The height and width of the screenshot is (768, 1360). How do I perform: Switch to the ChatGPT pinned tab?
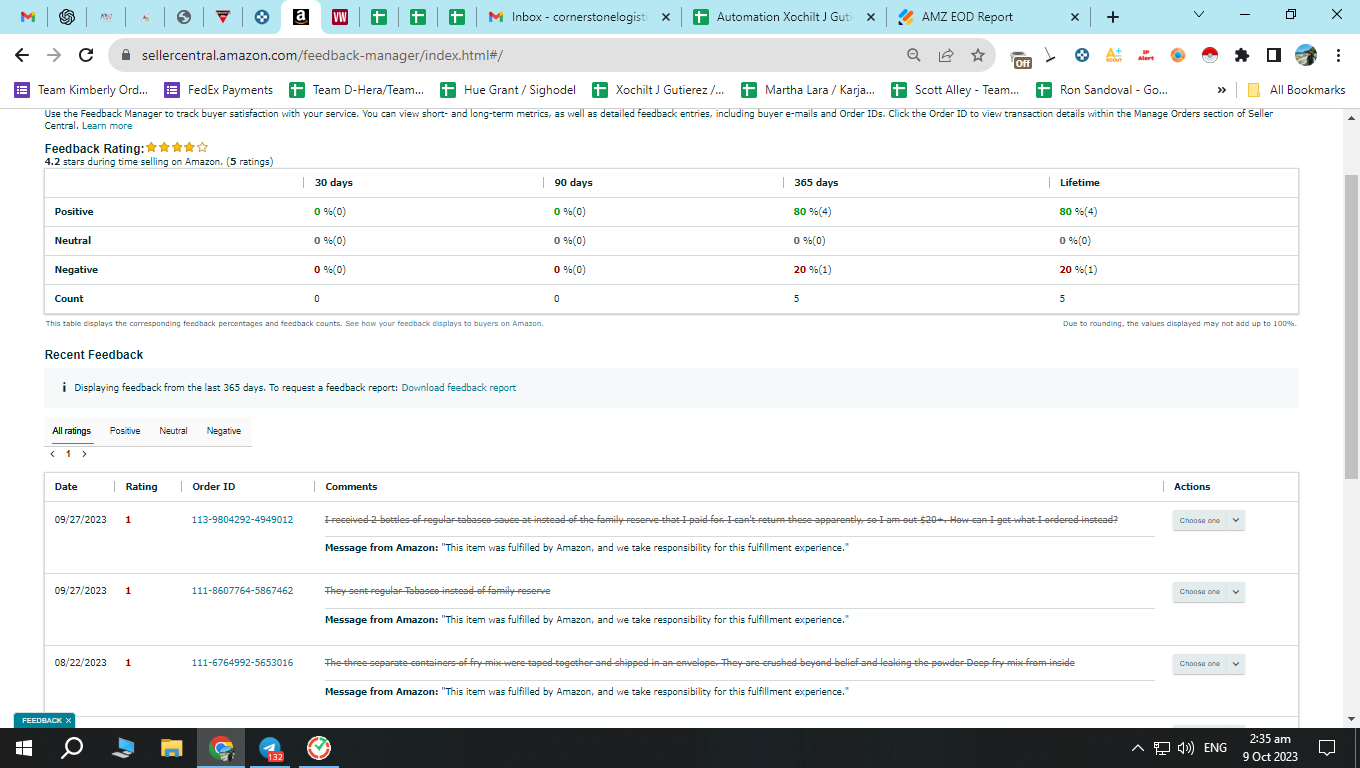(x=67, y=17)
